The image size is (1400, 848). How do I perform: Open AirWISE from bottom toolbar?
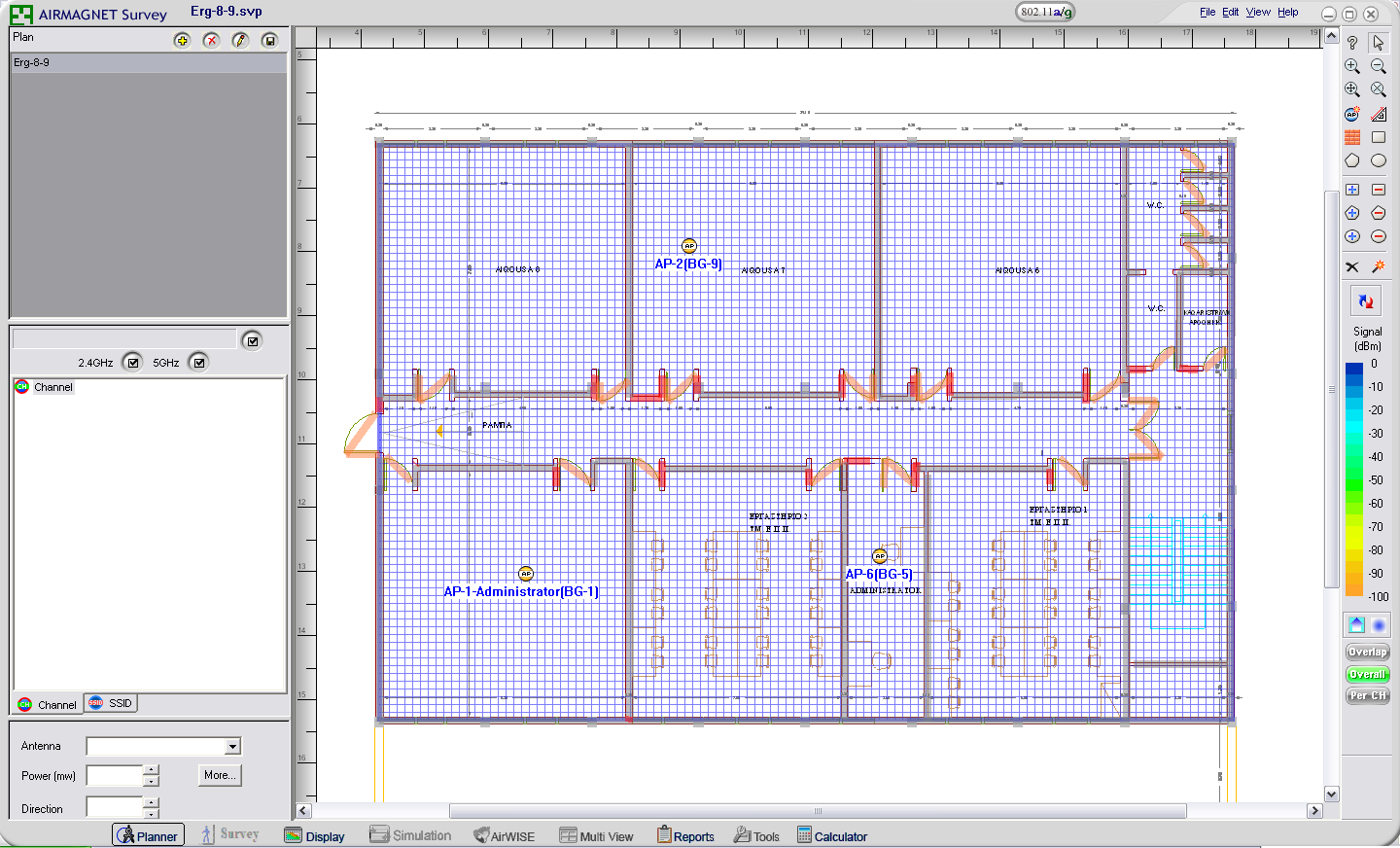tap(504, 836)
